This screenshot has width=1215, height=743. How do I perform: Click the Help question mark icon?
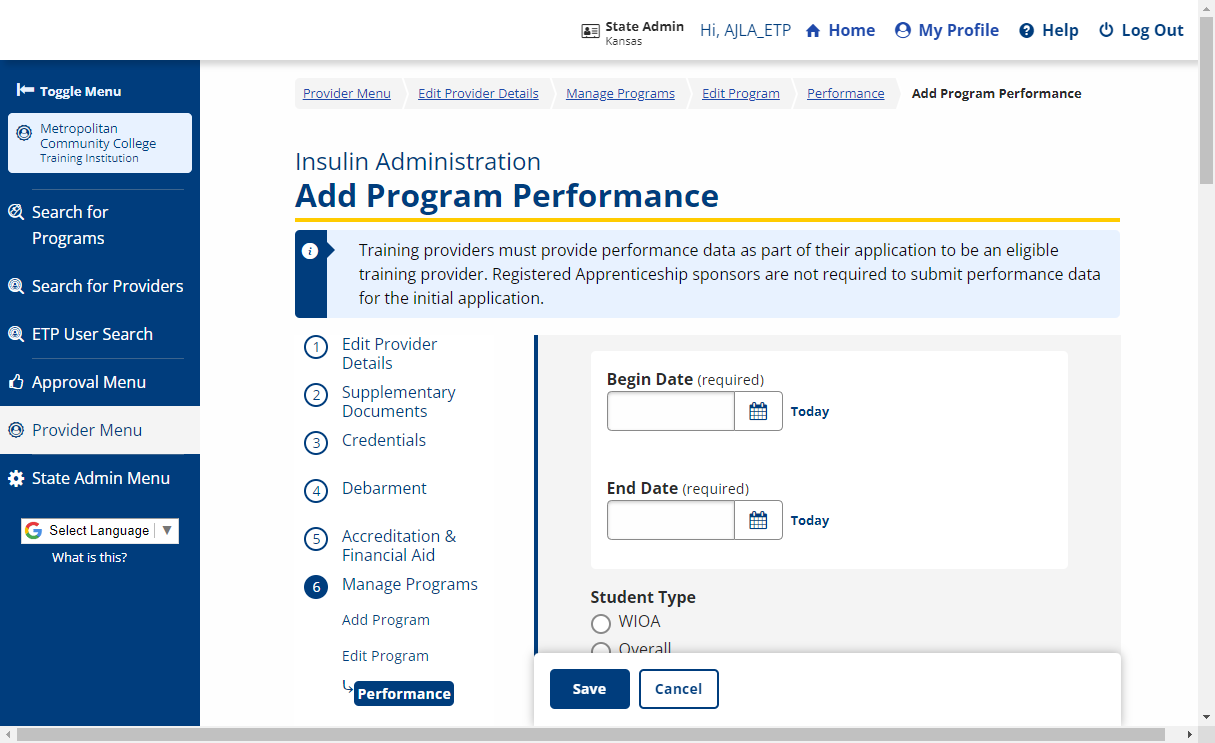point(1026,31)
